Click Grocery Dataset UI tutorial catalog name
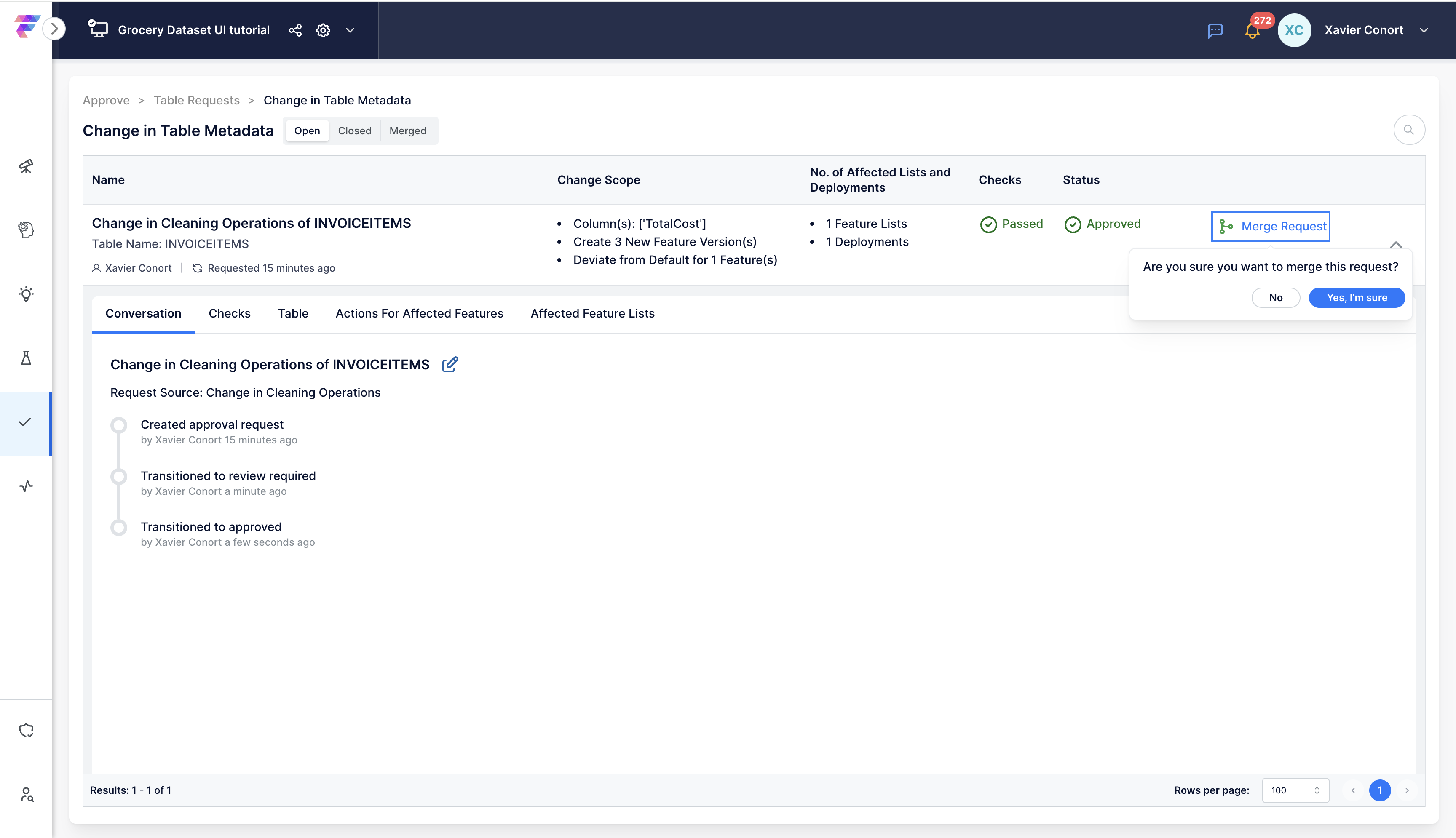Viewport: 1456px width, 838px height. 193,30
